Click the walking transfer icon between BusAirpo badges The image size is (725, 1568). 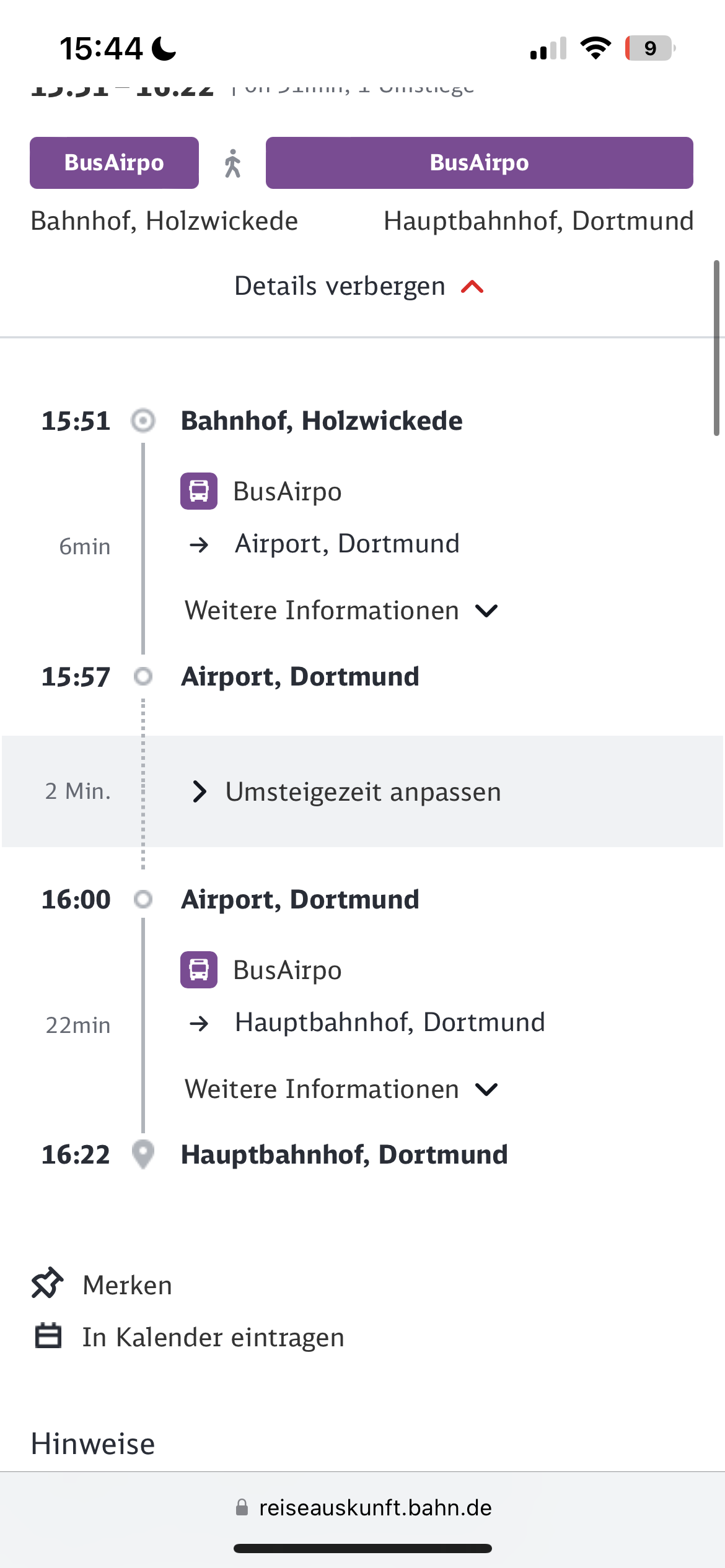232,162
